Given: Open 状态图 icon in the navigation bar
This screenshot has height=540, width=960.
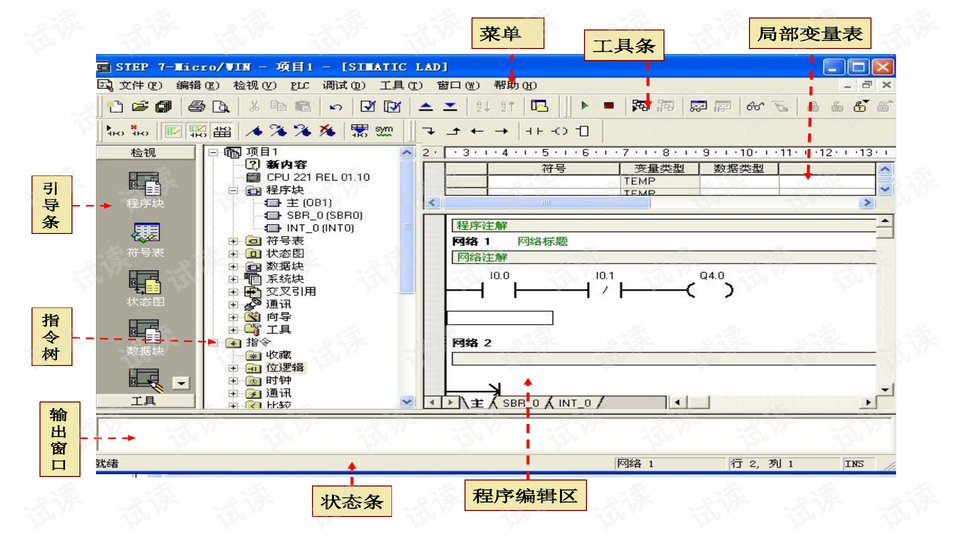Looking at the screenshot, I should click(x=146, y=287).
